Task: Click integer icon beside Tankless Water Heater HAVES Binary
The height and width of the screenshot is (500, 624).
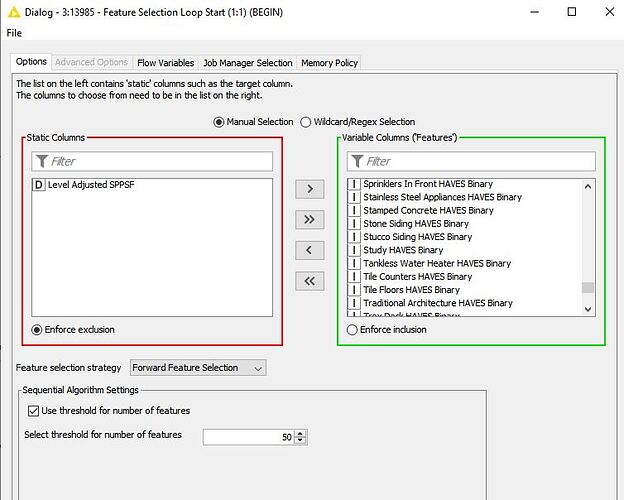Action: coord(353,263)
